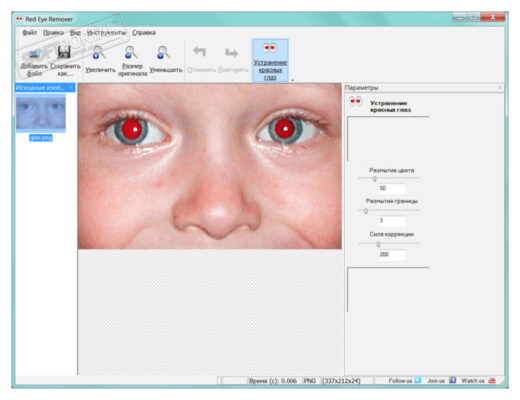
Task: Activate the Устранение красных глаз tool
Action: (270, 60)
